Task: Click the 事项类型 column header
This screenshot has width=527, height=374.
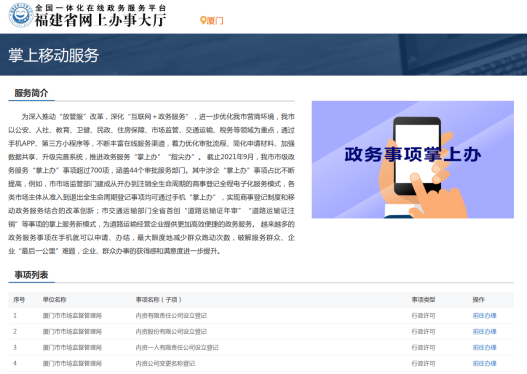Action: tap(423, 299)
